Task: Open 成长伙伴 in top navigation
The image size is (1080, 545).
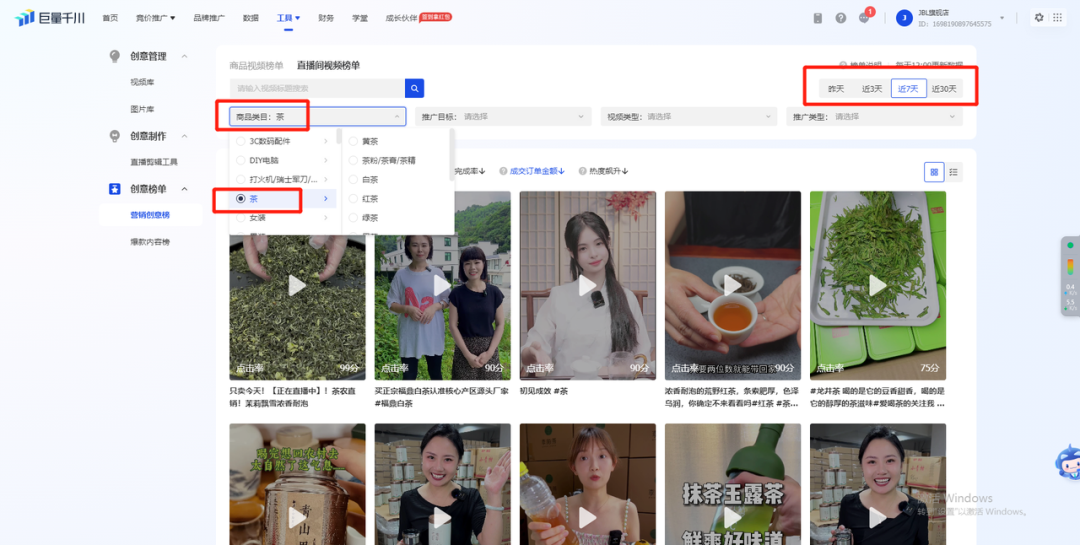Action: pyautogui.click(x=402, y=18)
